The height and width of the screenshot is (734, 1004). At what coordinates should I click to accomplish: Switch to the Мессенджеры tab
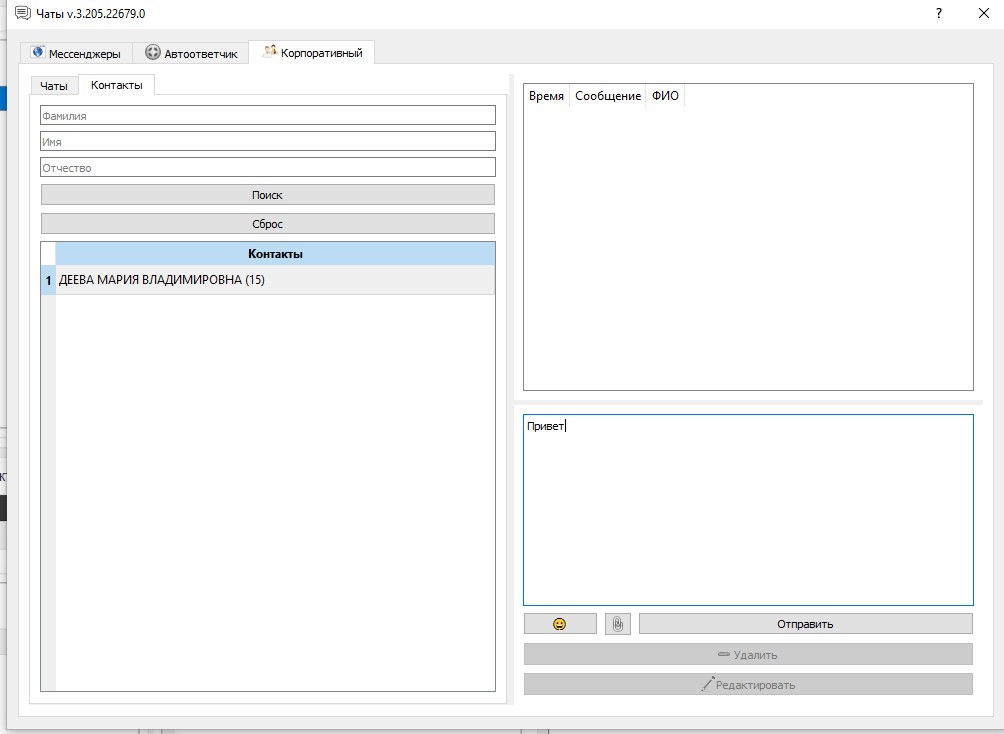(x=76, y=53)
